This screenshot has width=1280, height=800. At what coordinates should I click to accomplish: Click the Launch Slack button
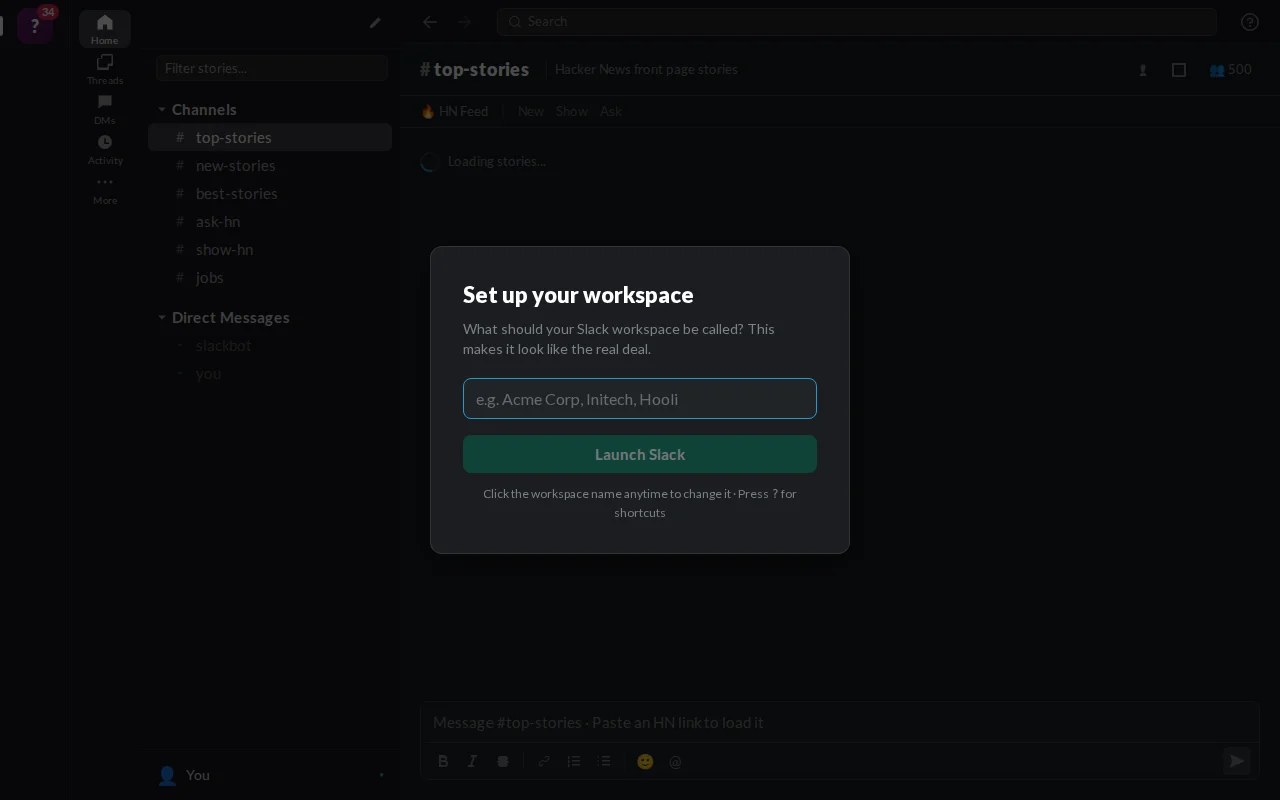(640, 454)
